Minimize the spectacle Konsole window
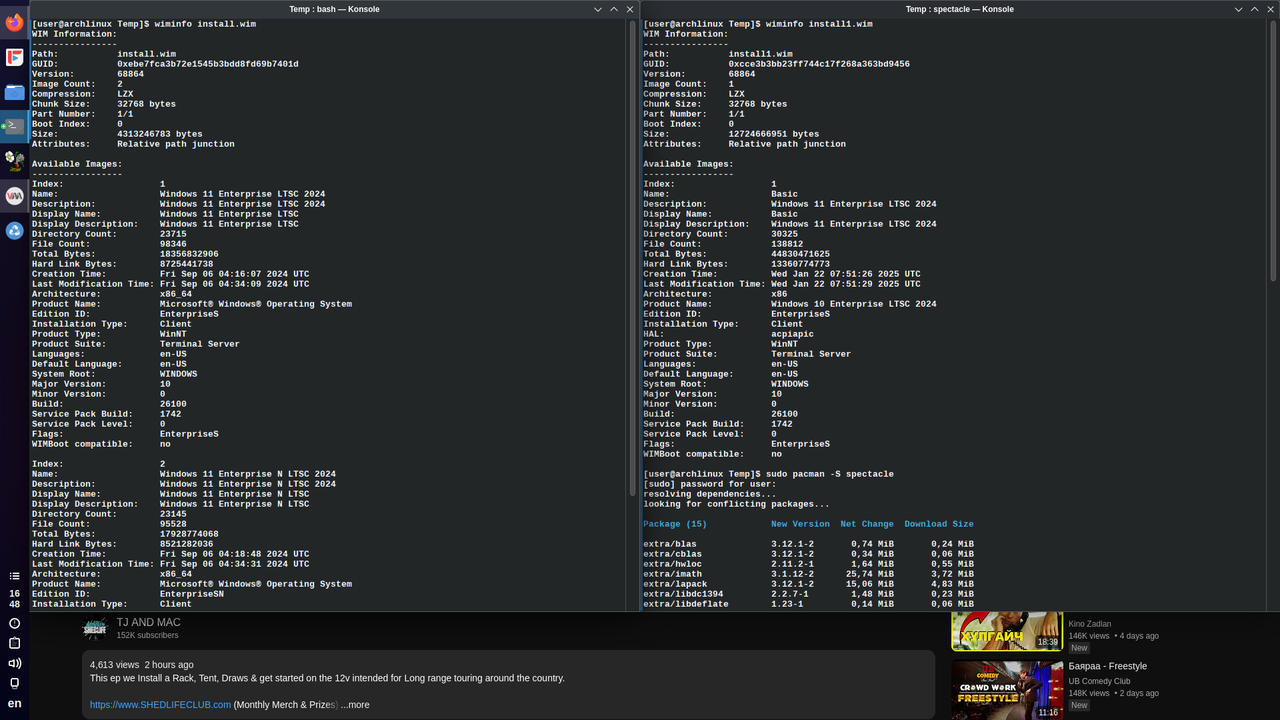Screen dimensions: 1280x720 [1239, 9]
